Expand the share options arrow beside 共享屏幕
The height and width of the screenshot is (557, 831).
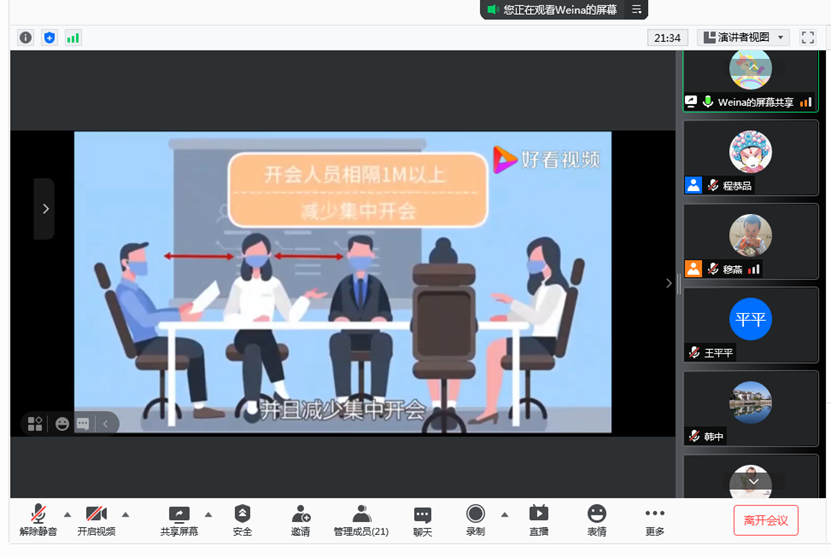click(208, 514)
